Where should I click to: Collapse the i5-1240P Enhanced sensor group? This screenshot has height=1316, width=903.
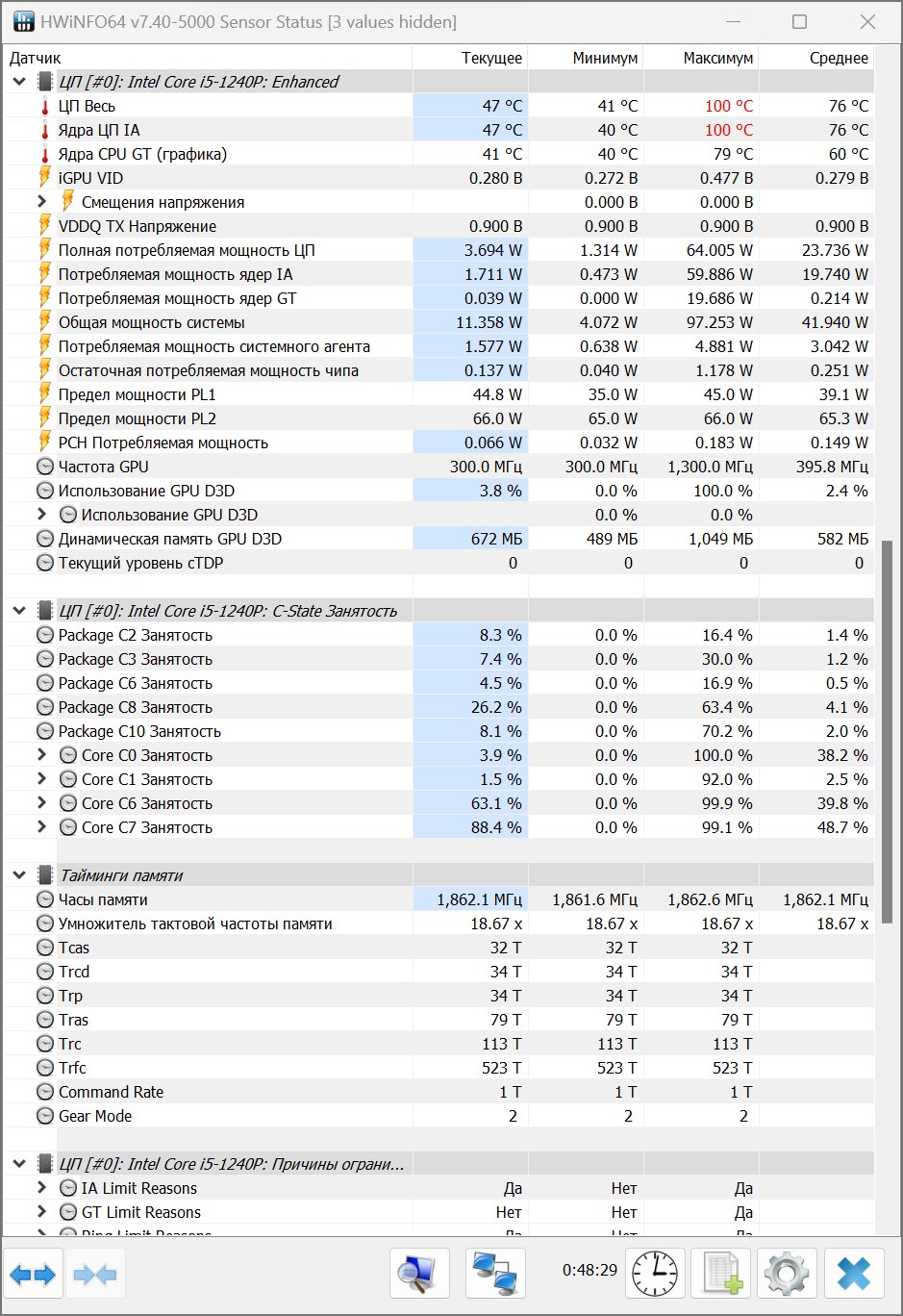pos(19,82)
